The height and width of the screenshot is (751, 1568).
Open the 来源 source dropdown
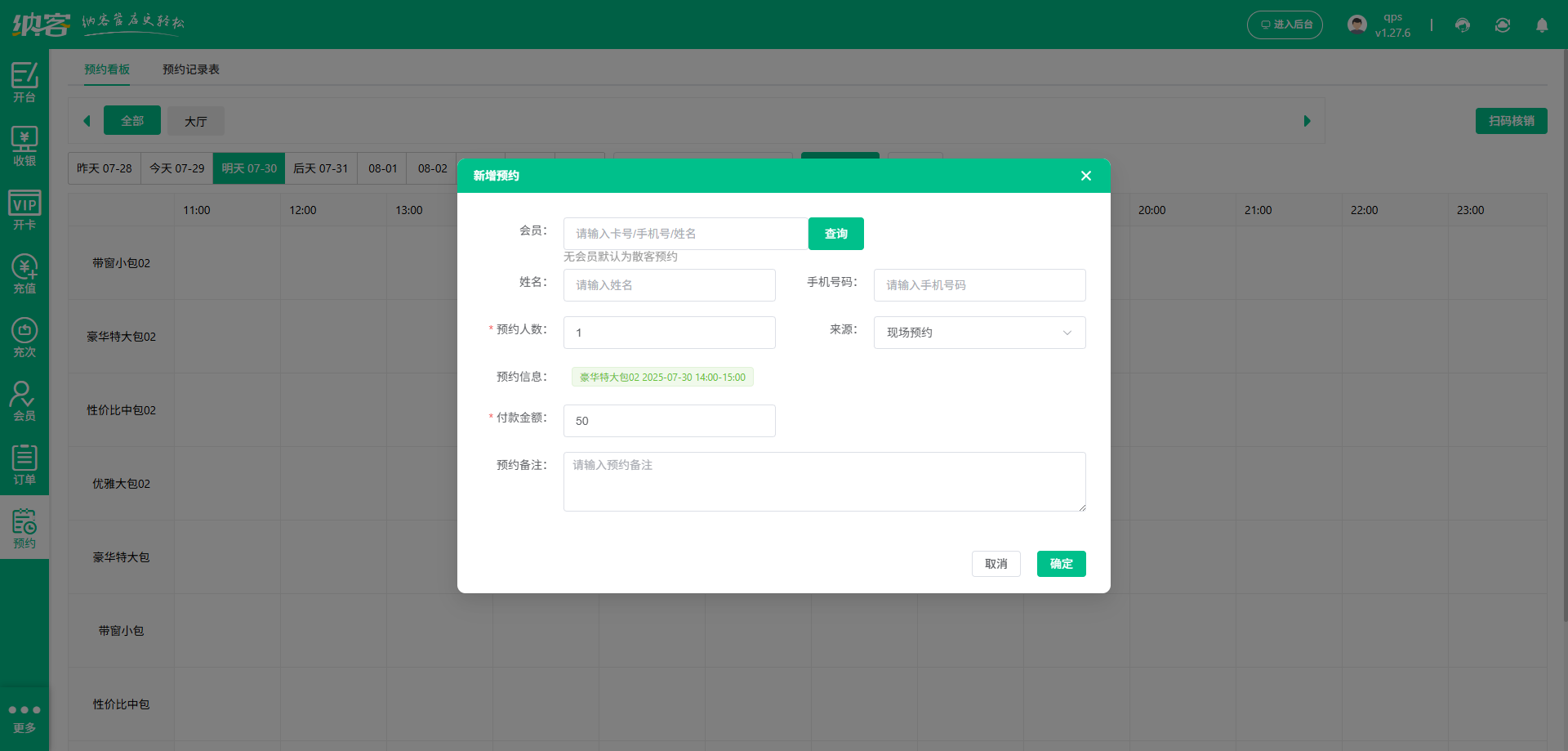point(979,333)
